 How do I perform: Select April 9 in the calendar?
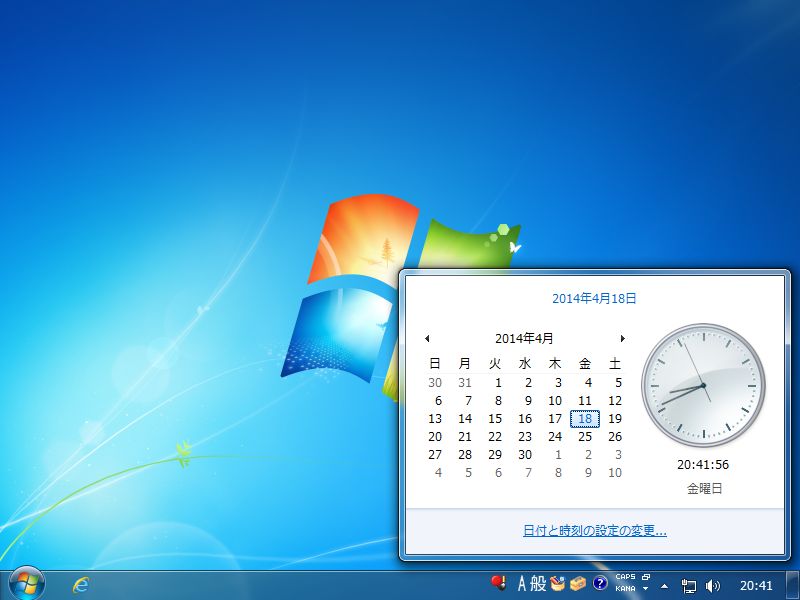point(528,401)
